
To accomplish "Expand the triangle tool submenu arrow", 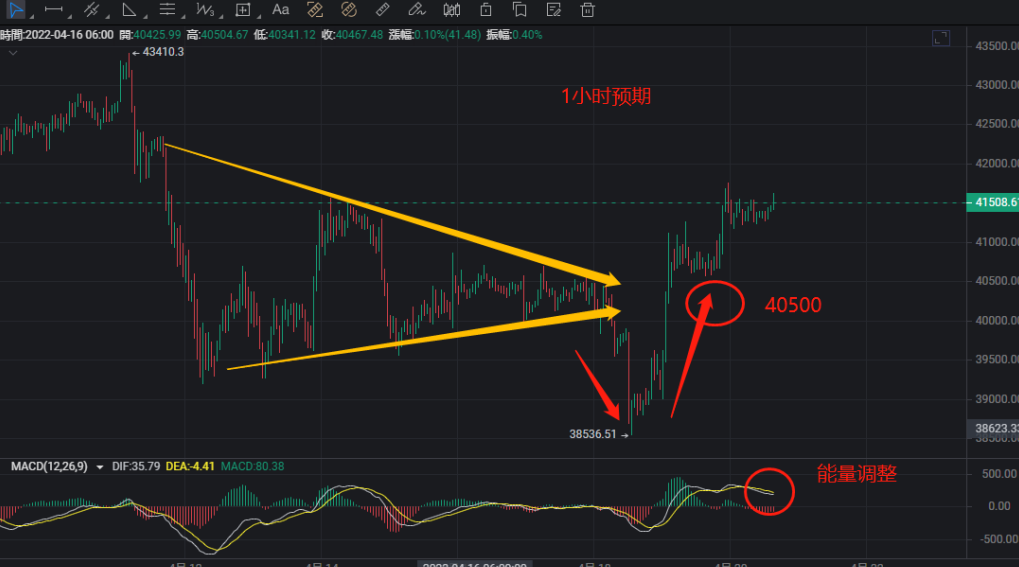I will pyautogui.click(x=145, y=16).
